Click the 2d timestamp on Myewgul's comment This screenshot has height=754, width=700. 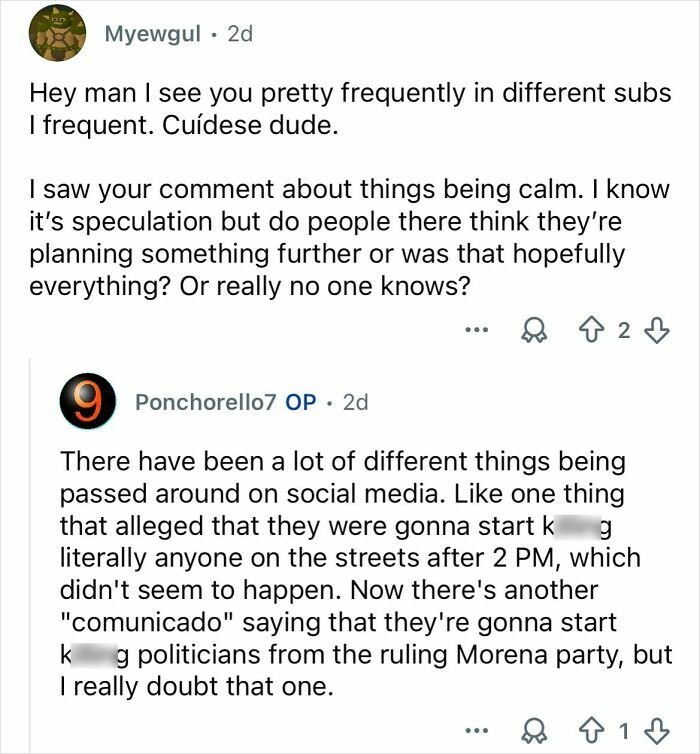point(240,33)
